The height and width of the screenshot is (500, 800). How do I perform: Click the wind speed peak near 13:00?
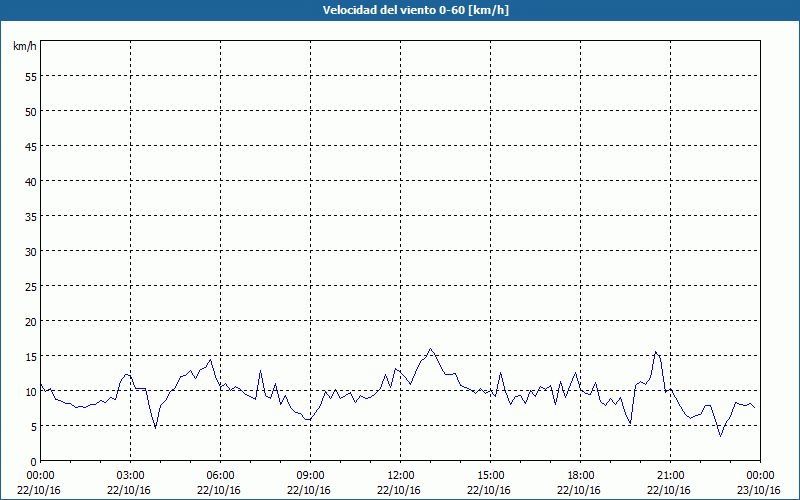pyautogui.click(x=430, y=349)
